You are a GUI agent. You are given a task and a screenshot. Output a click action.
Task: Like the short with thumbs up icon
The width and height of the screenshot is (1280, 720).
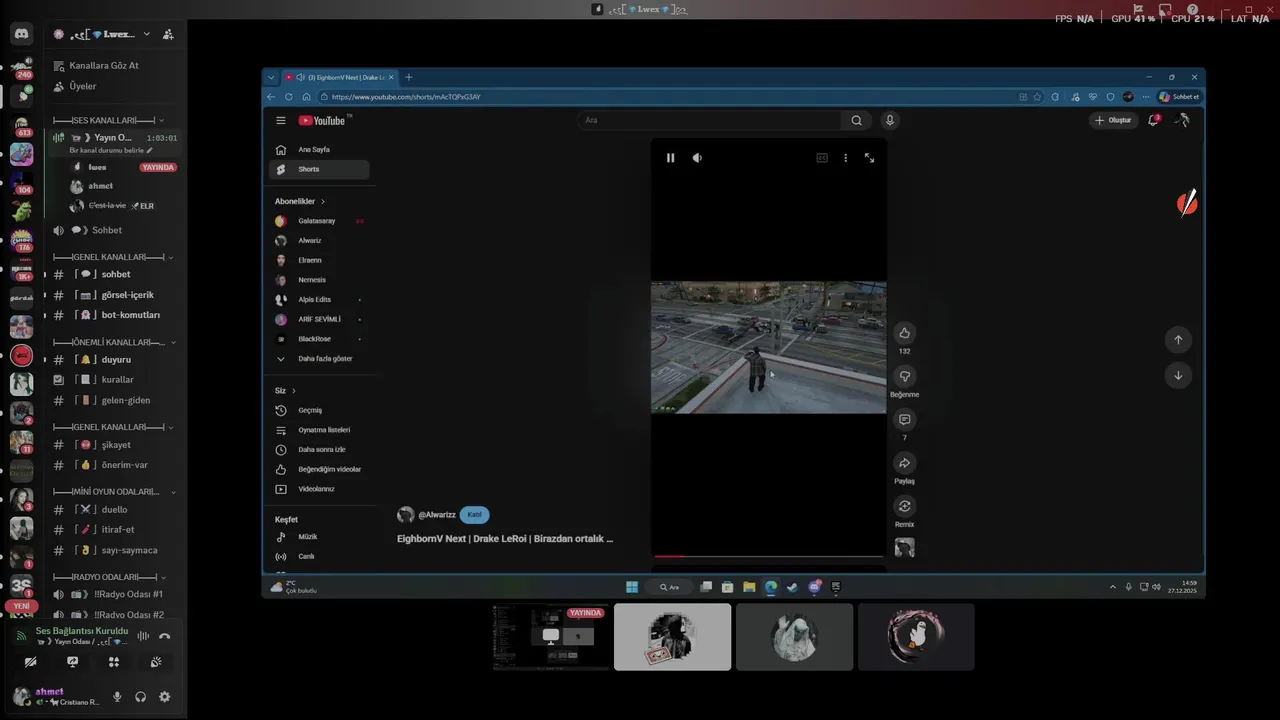[904, 333]
